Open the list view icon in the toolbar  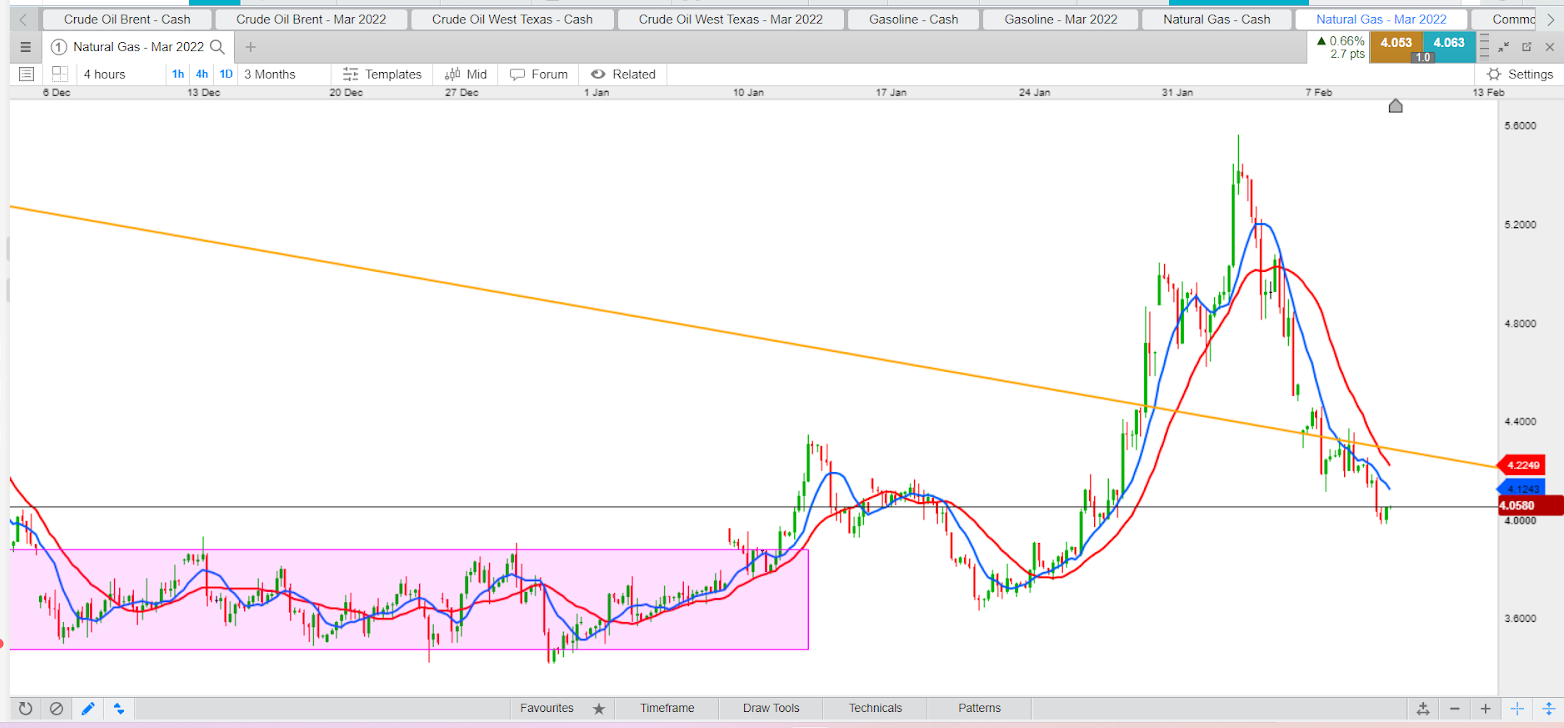[26, 74]
